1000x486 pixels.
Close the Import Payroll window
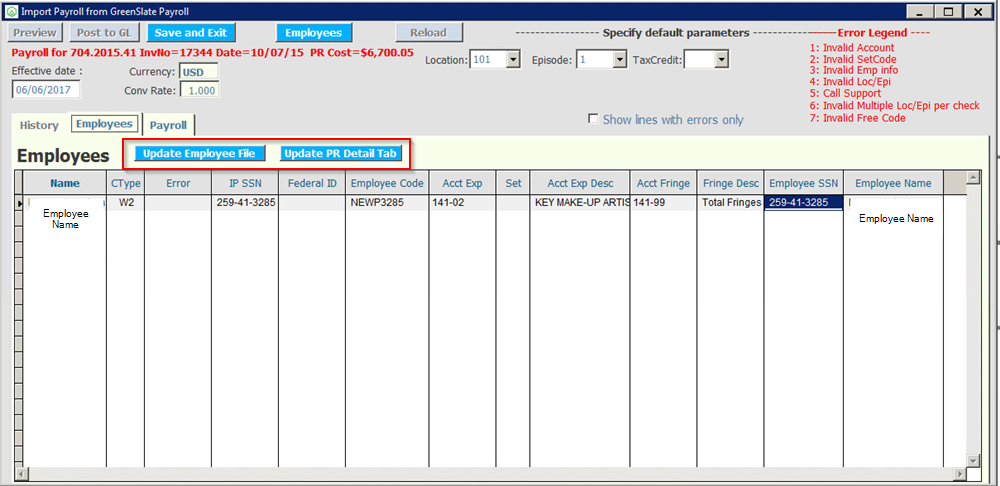coord(977,11)
